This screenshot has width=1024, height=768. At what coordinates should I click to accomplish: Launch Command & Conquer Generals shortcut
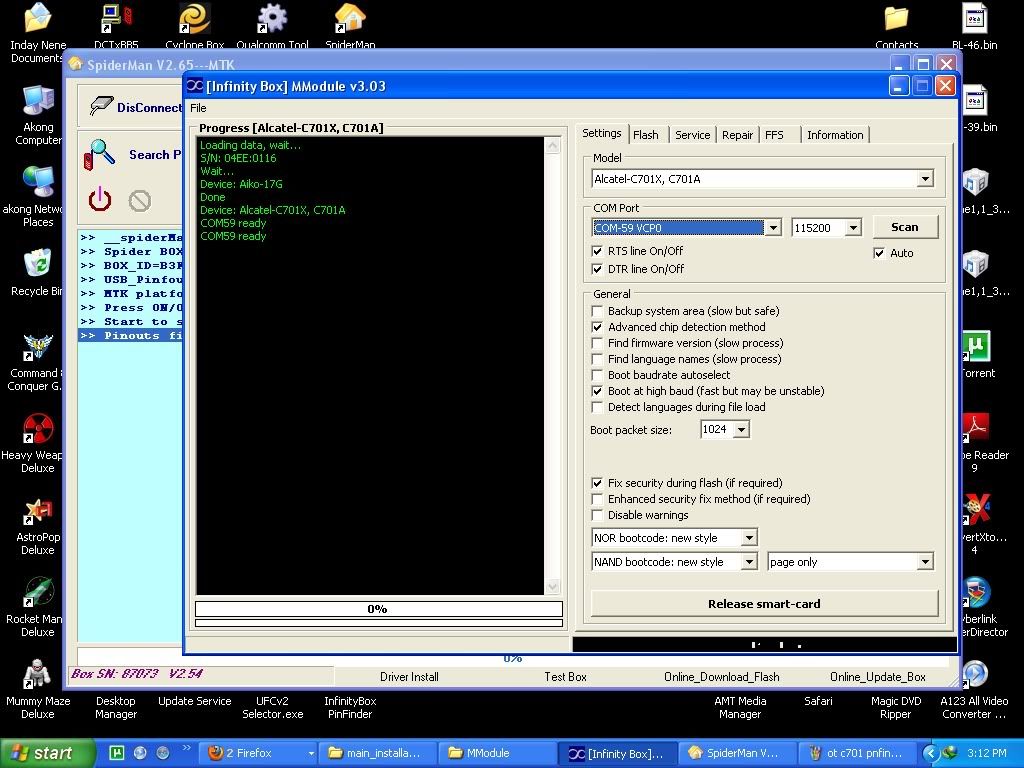pyautogui.click(x=37, y=347)
